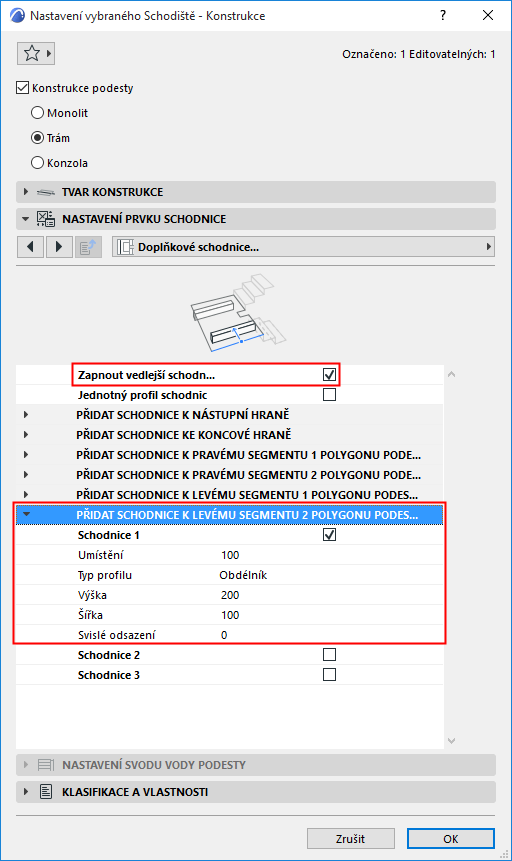This screenshot has height=861, width=512.
Task: Click the Zrušit button
Action: [x=350, y=838]
